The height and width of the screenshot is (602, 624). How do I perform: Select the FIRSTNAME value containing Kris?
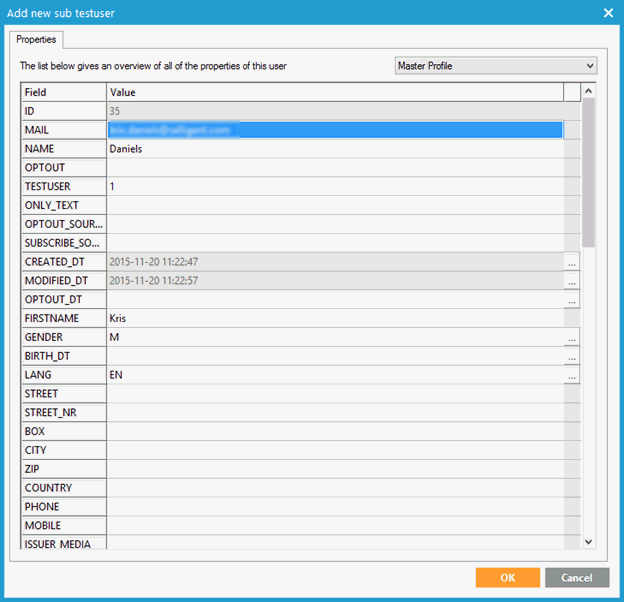[x=334, y=319]
